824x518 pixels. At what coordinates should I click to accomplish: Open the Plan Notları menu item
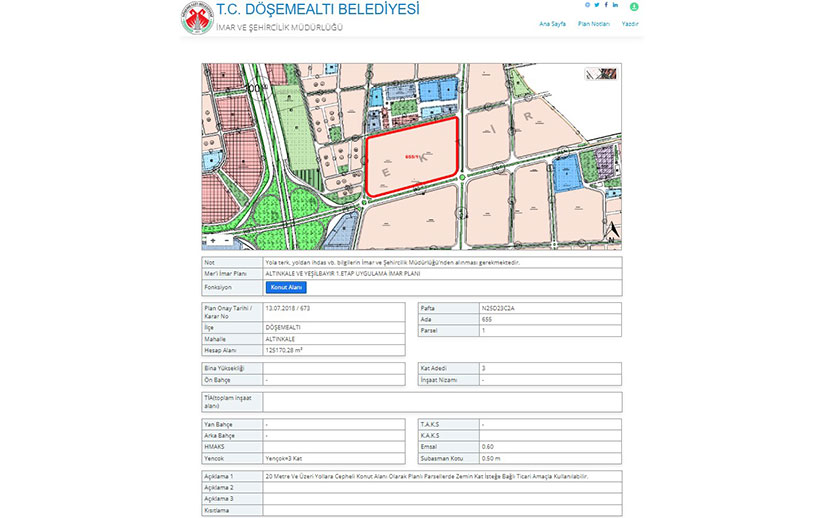pos(593,23)
